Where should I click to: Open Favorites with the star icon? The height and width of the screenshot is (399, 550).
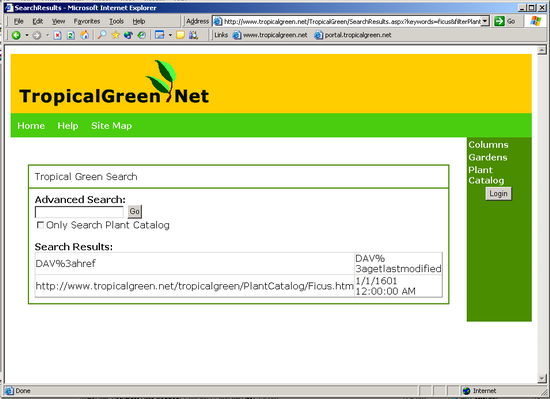(115, 35)
